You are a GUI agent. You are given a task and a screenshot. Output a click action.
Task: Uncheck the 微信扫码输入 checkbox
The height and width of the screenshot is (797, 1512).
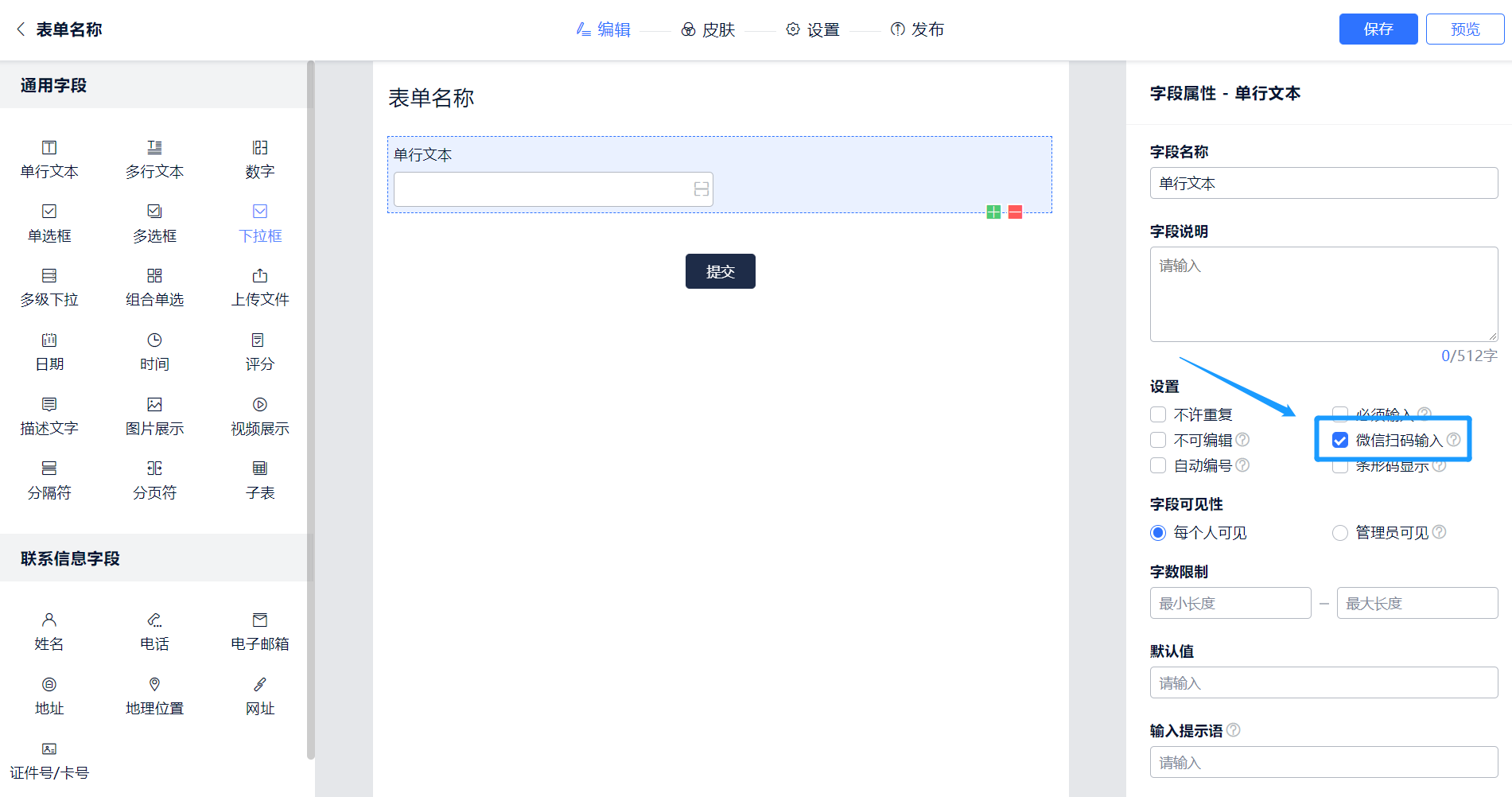pos(1340,440)
